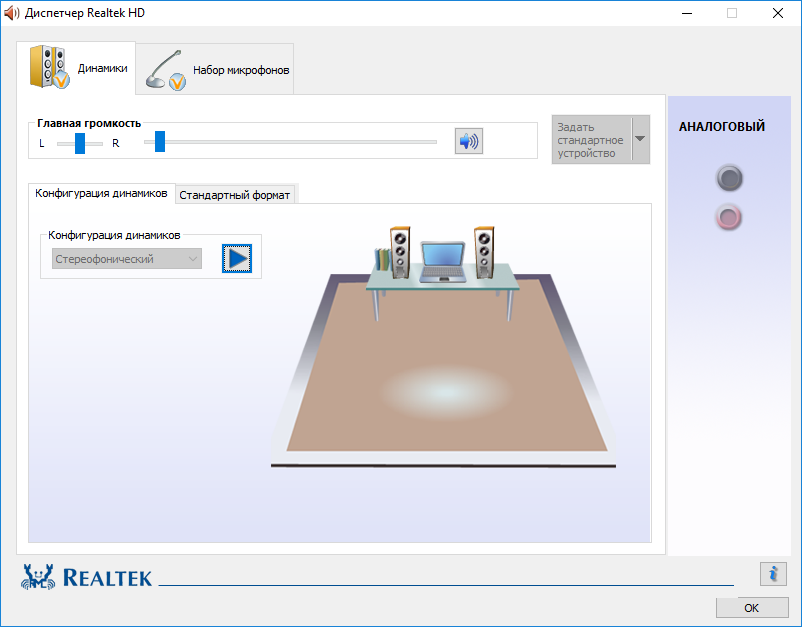Viewport: 802px width, 627px height.
Task: Play the speaker test sound
Action: click(237, 258)
